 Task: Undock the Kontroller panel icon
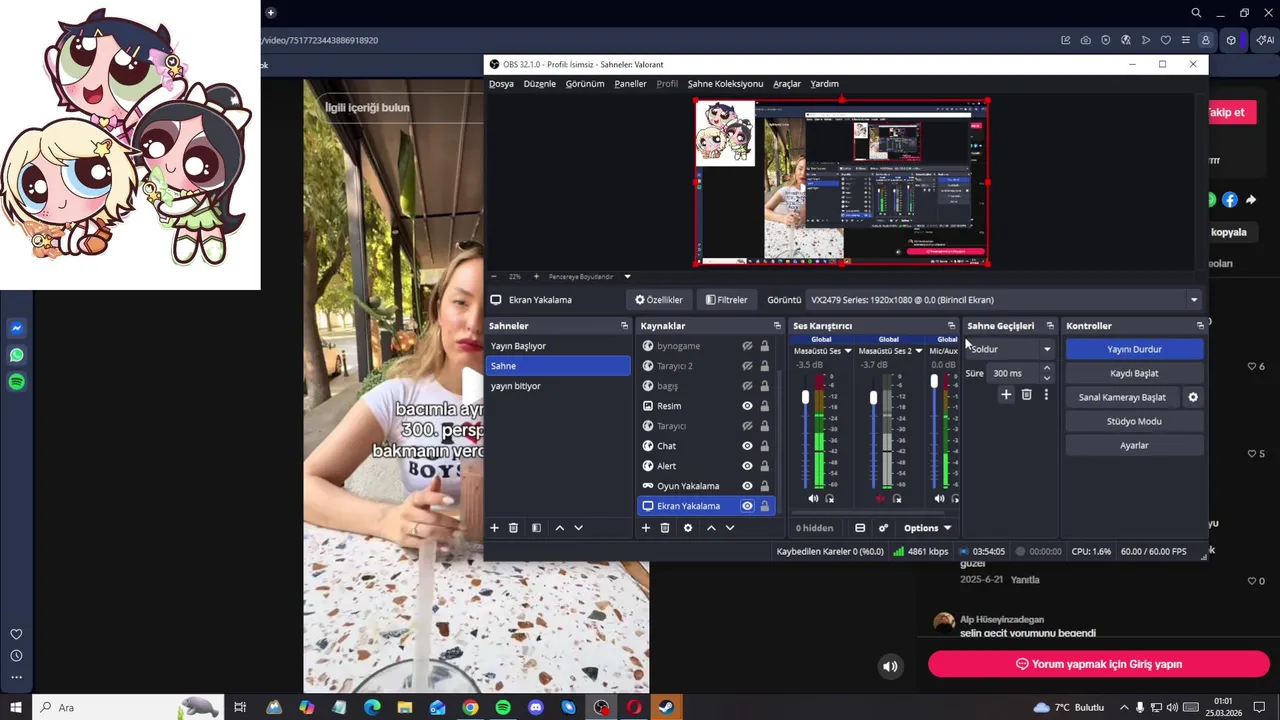click(1200, 326)
